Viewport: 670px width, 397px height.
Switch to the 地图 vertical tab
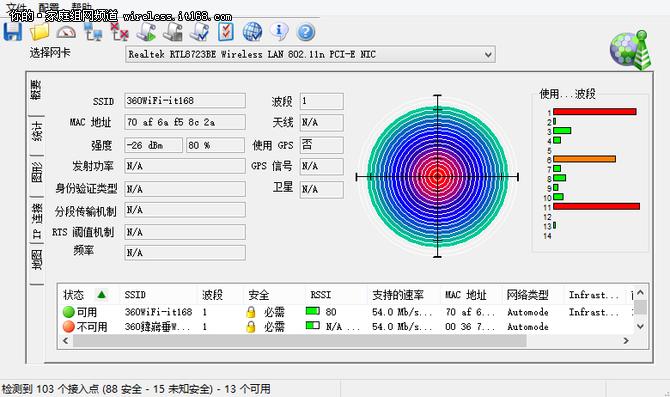click(36, 260)
